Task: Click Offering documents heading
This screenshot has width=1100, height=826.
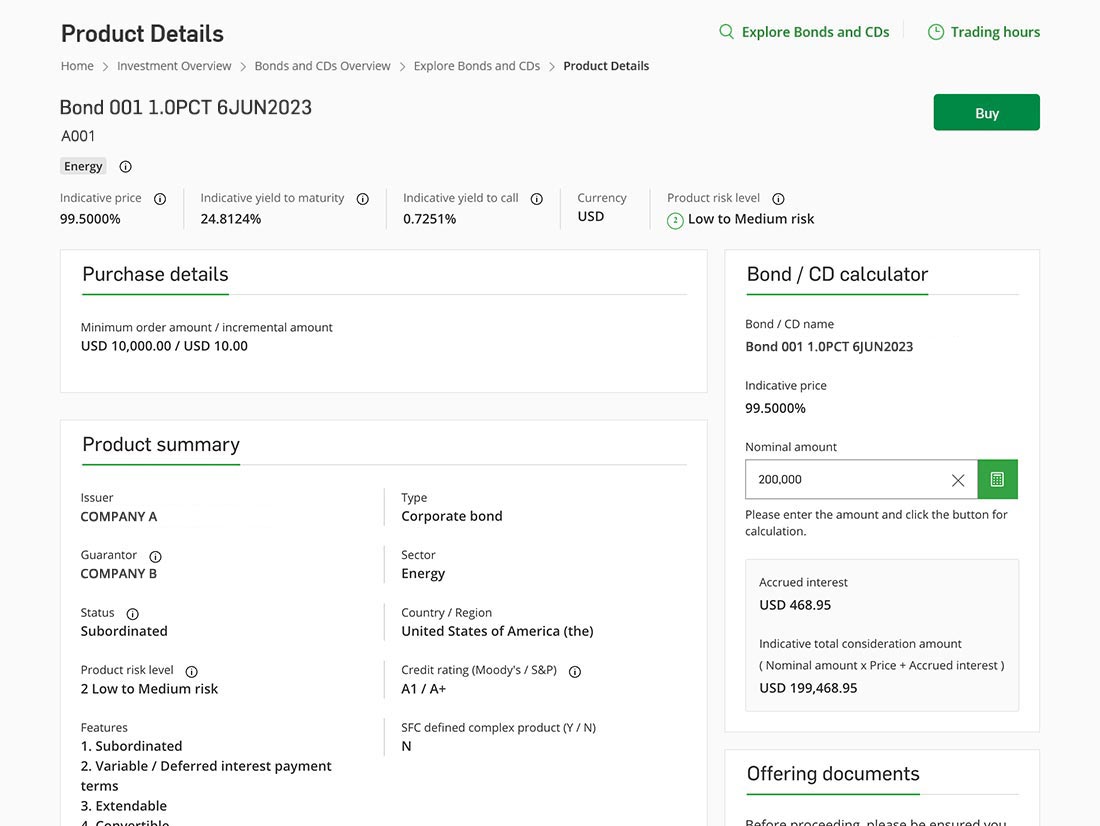Action: (833, 774)
